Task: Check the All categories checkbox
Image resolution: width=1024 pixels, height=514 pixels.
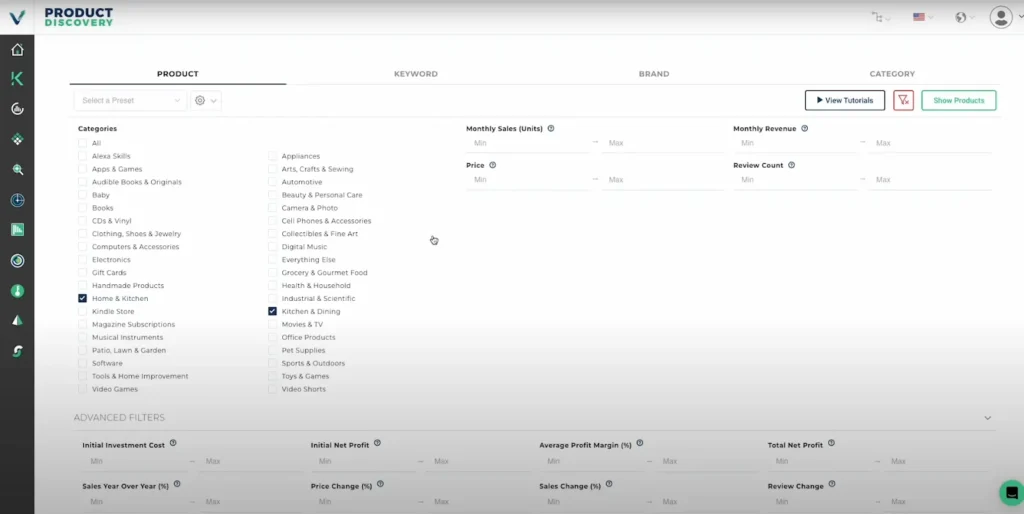Action: (x=82, y=143)
